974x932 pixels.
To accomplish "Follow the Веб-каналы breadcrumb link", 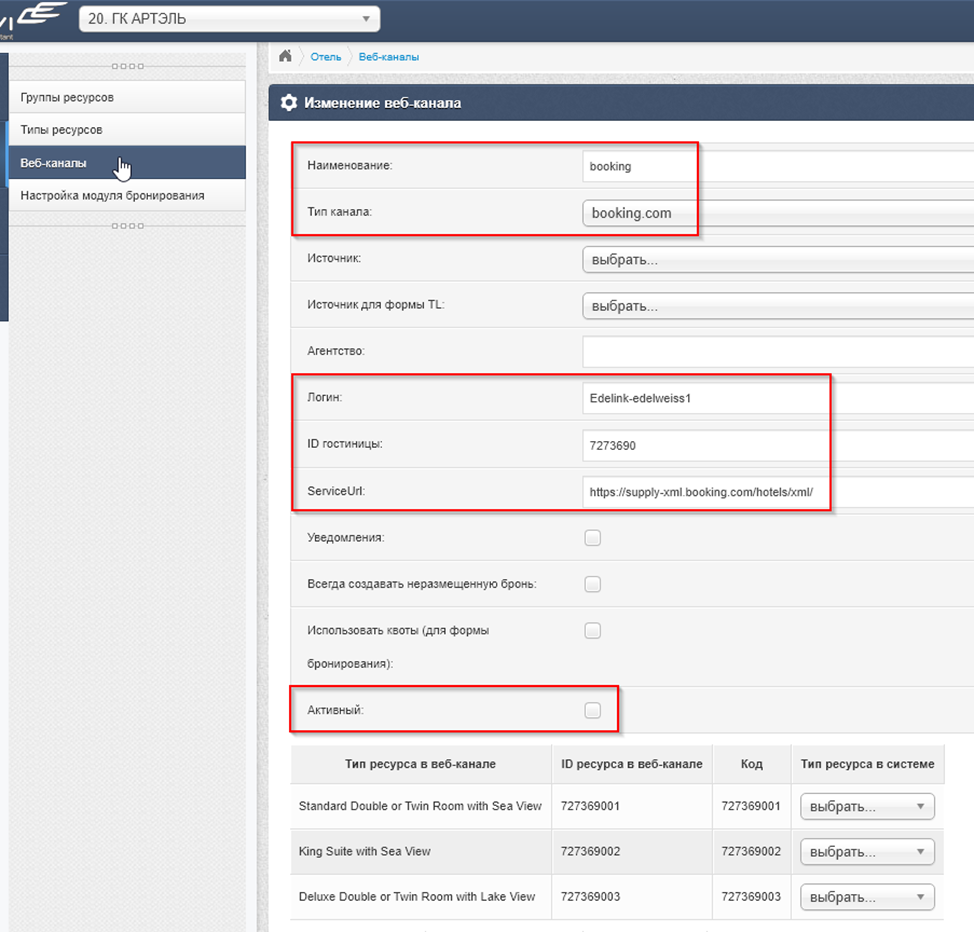I will (389, 57).
